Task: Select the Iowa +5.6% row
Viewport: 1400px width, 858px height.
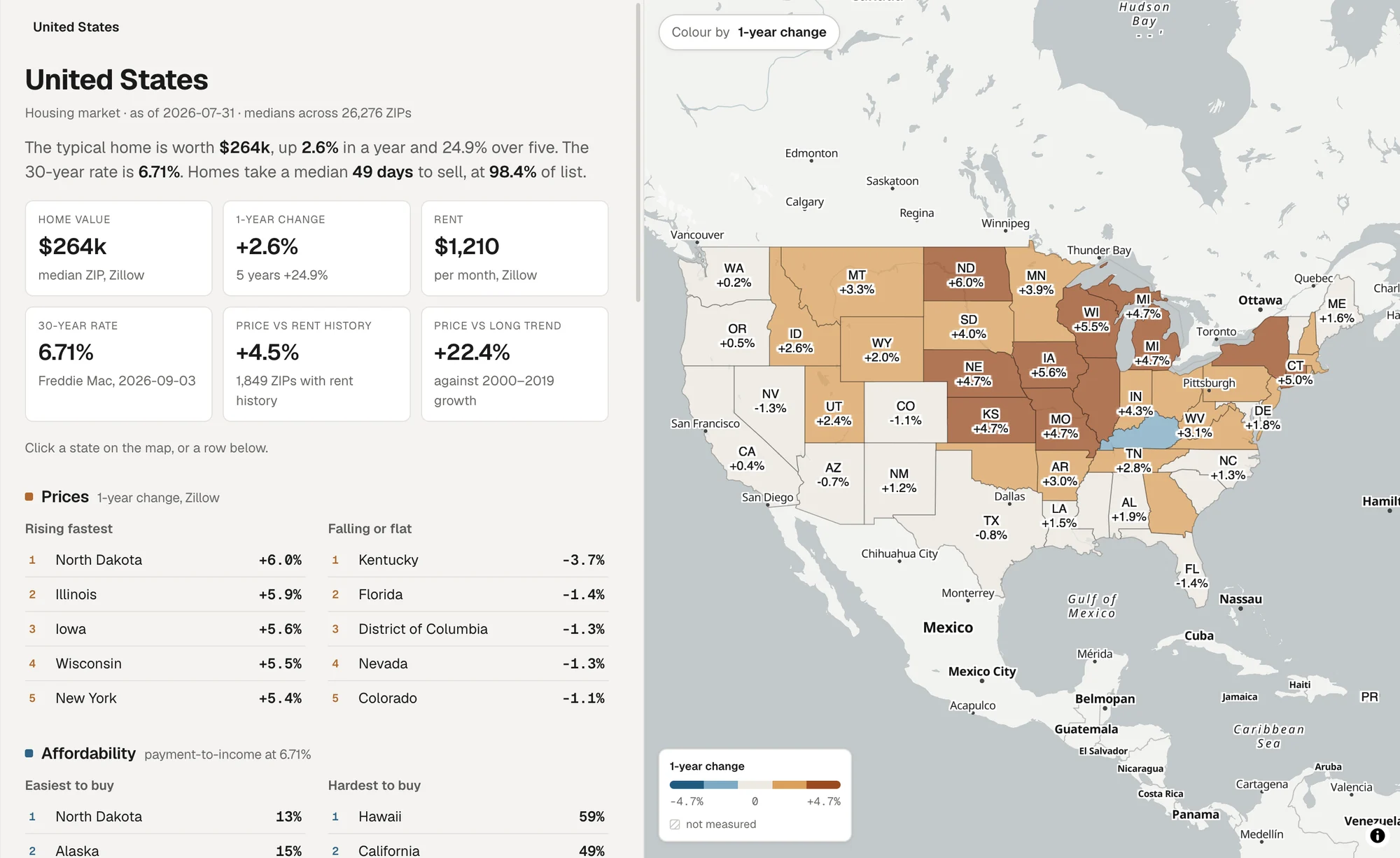Action: [165, 629]
